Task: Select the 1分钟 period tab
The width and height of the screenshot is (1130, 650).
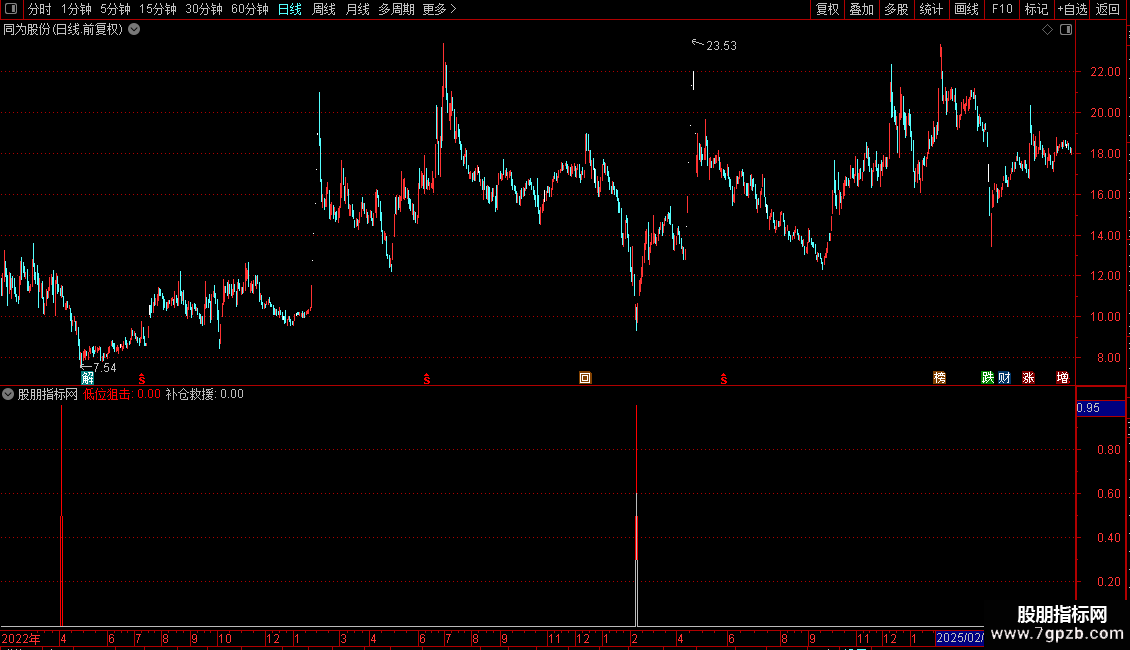Action: point(76,9)
